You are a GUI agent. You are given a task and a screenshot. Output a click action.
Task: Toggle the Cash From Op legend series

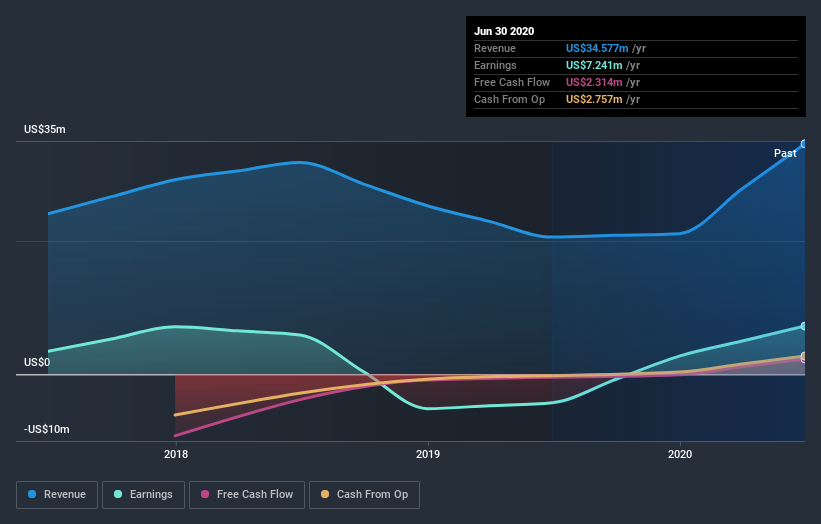coord(364,495)
